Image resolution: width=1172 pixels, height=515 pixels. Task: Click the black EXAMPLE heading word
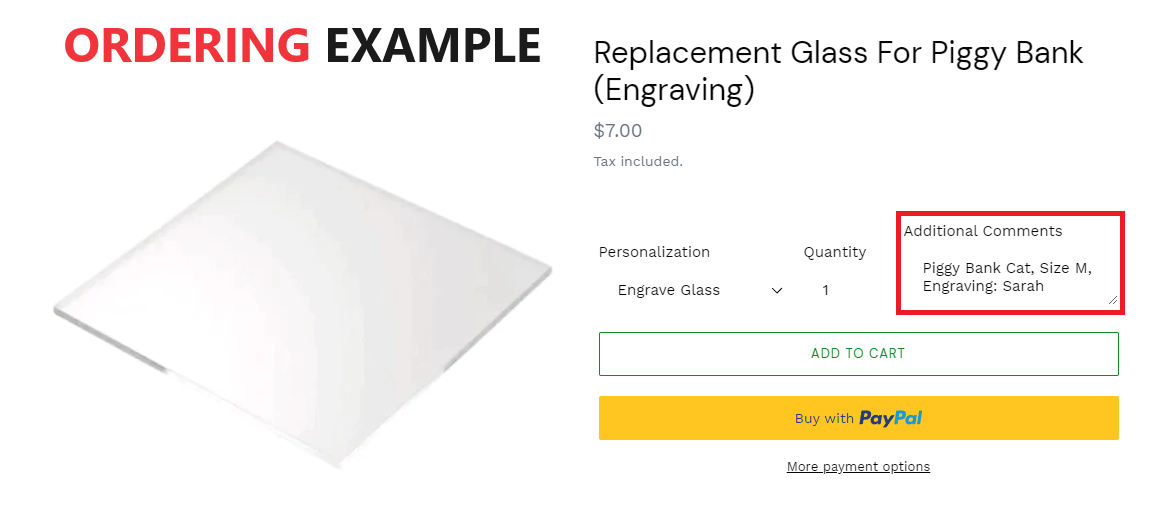point(432,45)
